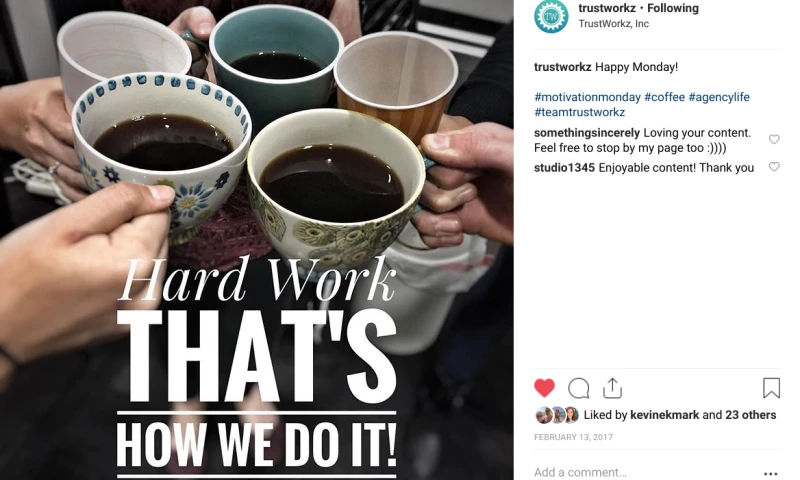Click the TrustWorkz profile avatar icon
The image size is (800, 480).
551,16
